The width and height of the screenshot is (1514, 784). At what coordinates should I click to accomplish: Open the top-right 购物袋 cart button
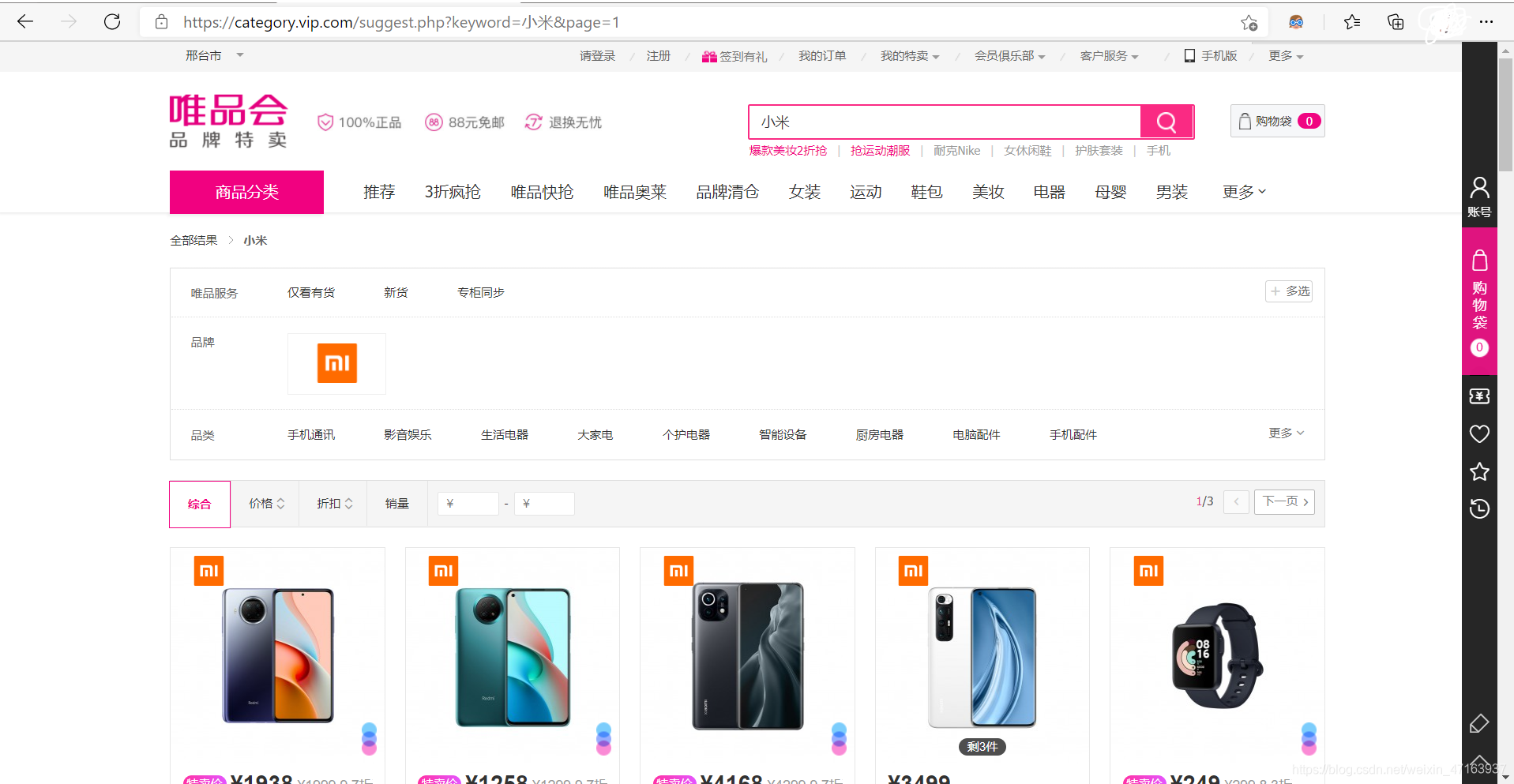[1277, 121]
